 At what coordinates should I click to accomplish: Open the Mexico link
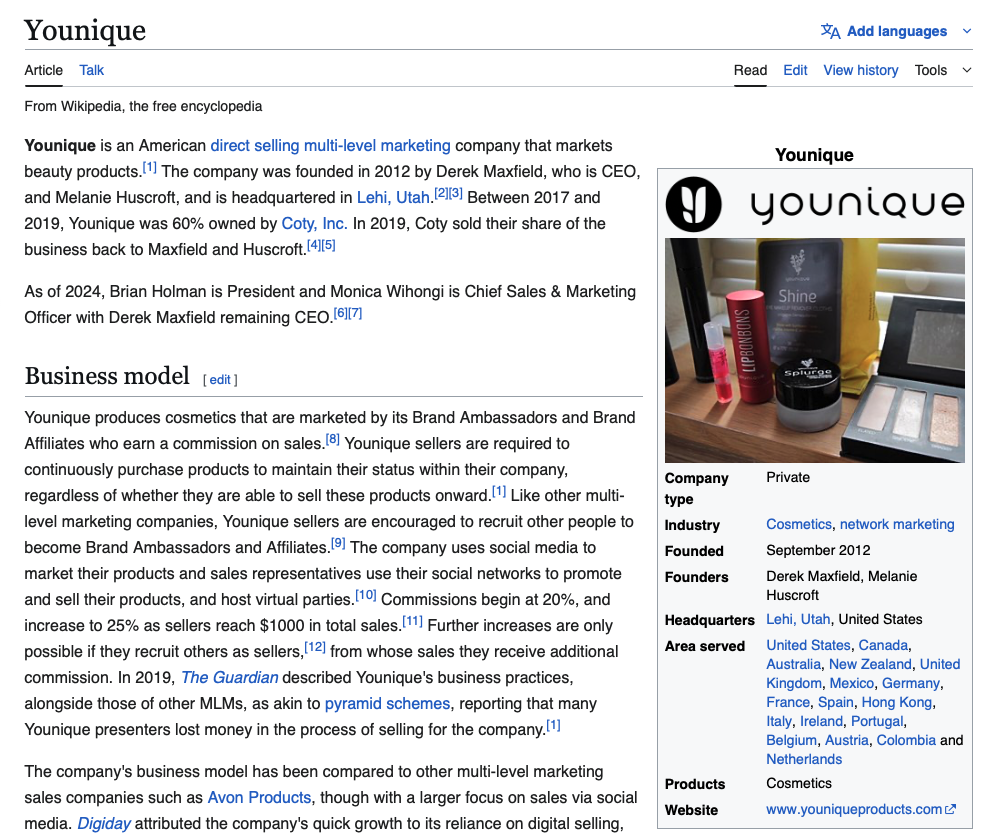852,683
